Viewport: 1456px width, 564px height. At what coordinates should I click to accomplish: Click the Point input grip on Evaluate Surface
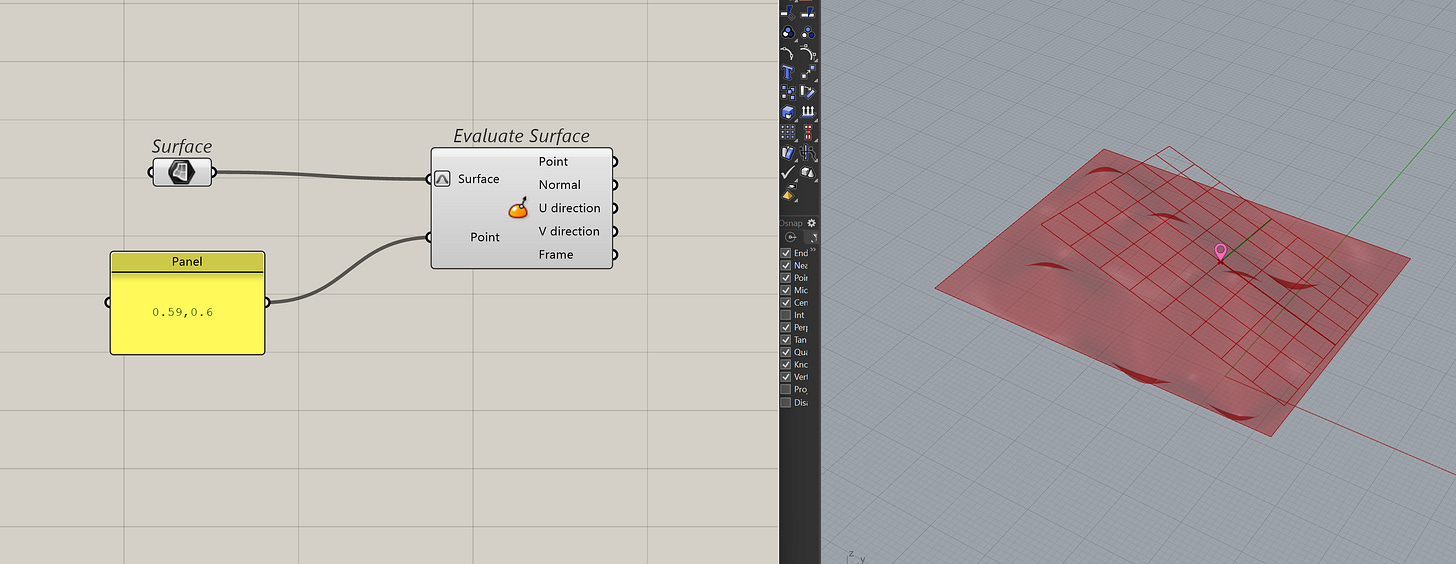(x=429, y=237)
